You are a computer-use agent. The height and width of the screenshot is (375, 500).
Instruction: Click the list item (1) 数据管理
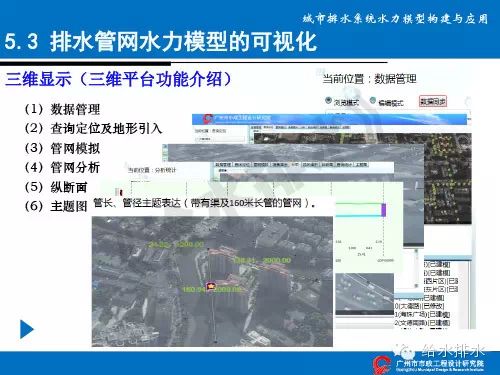pyautogui.click(x=62, y=109)
